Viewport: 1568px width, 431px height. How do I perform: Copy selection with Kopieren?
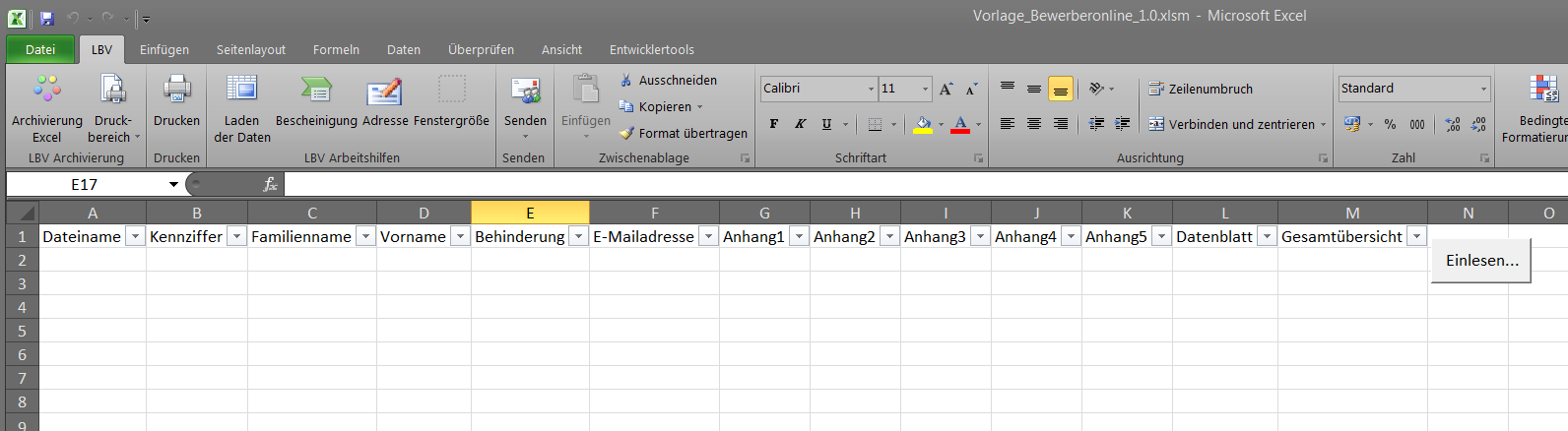[x=661, y=106]
